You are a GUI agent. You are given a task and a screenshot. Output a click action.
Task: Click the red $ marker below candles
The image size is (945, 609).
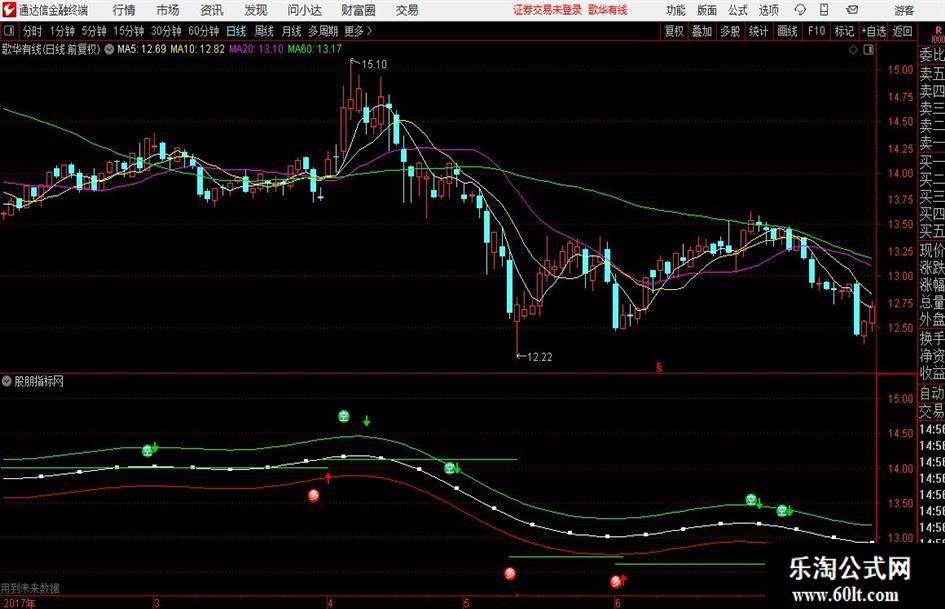[x=659, y=367]
